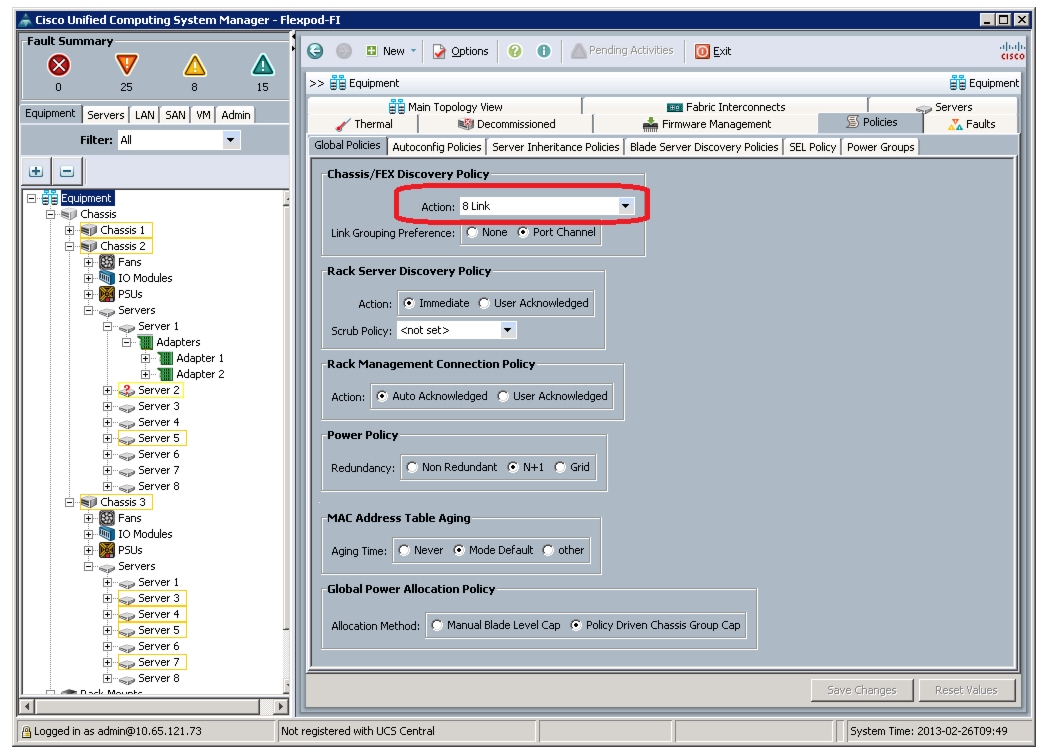Select Port Channel link grouping

[523, 232]
